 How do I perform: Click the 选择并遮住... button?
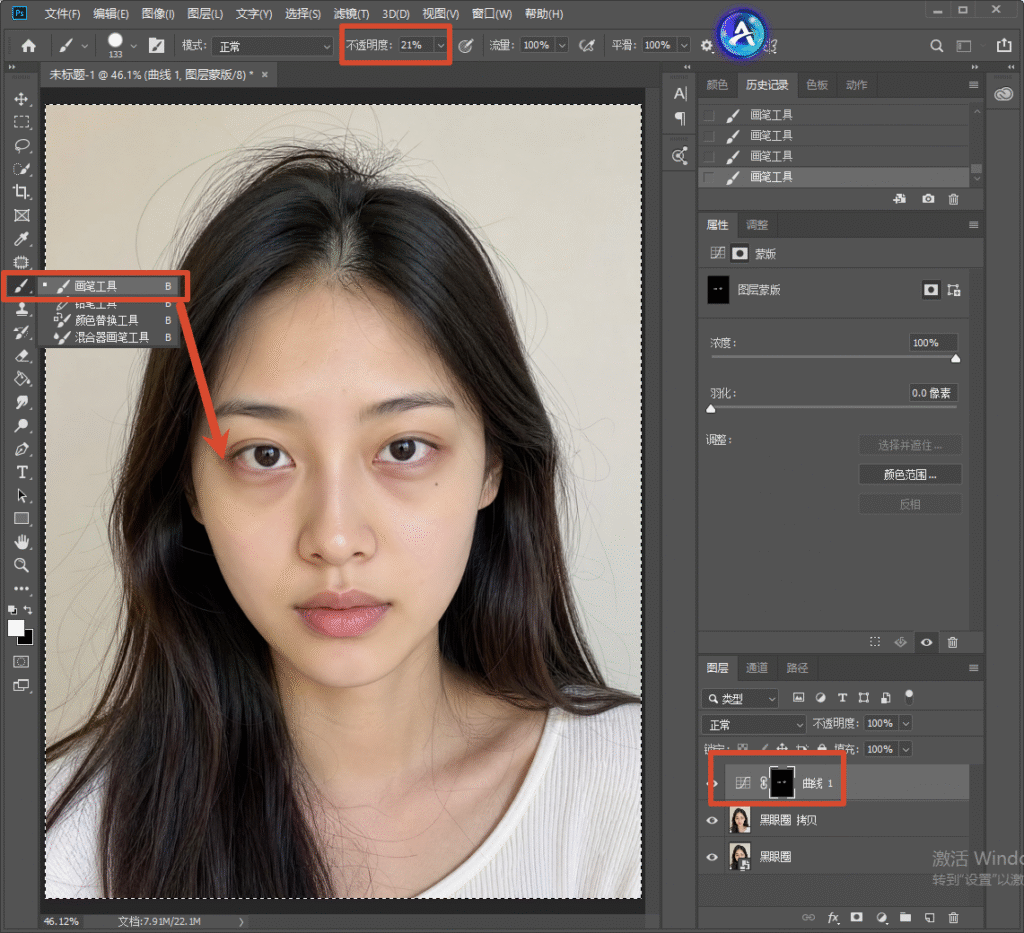(x=910, y=445)
